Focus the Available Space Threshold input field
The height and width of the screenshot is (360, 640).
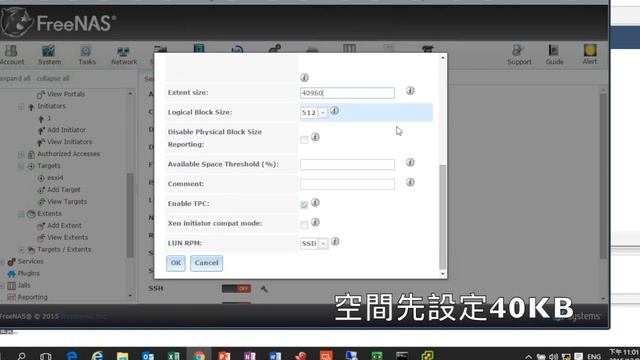point(347,164)
